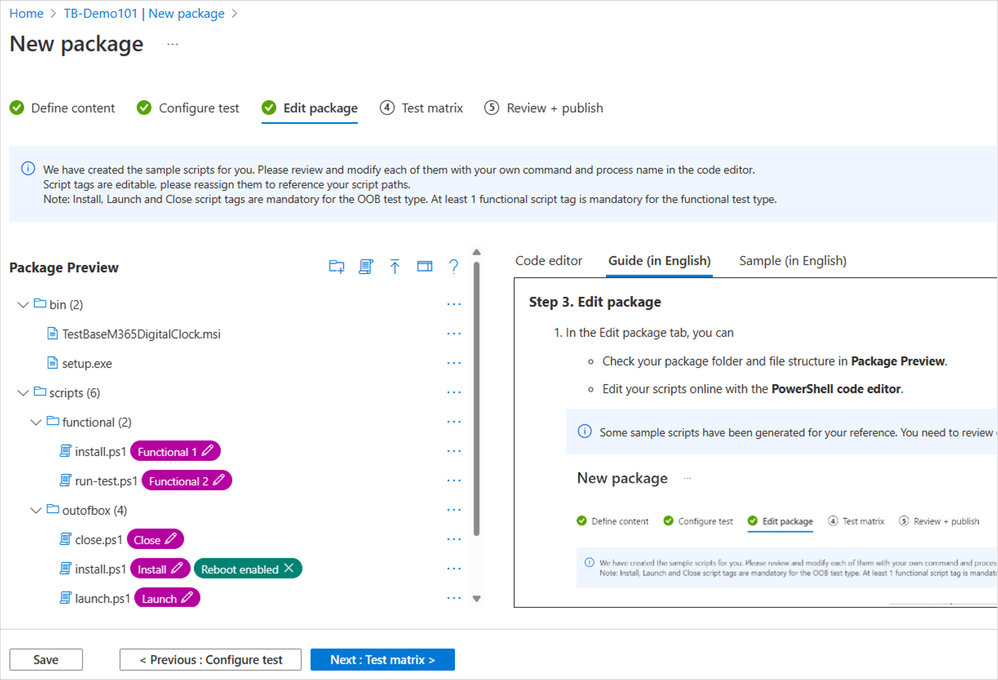
Task: Click scroll up arrow of Package Preview
Action: coord(477,253)
